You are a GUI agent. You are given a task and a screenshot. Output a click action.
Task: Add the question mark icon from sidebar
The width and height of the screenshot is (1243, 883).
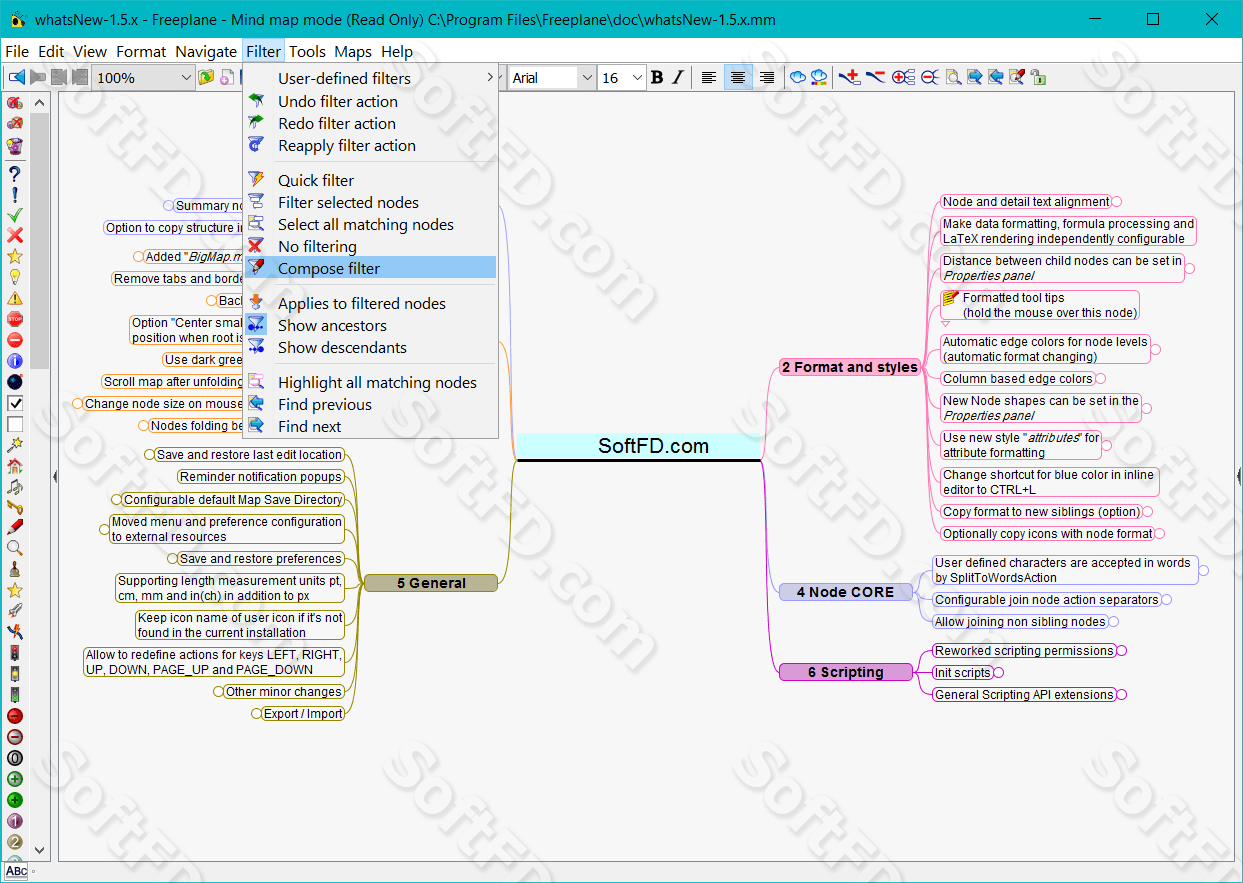[x=15, y=173]
